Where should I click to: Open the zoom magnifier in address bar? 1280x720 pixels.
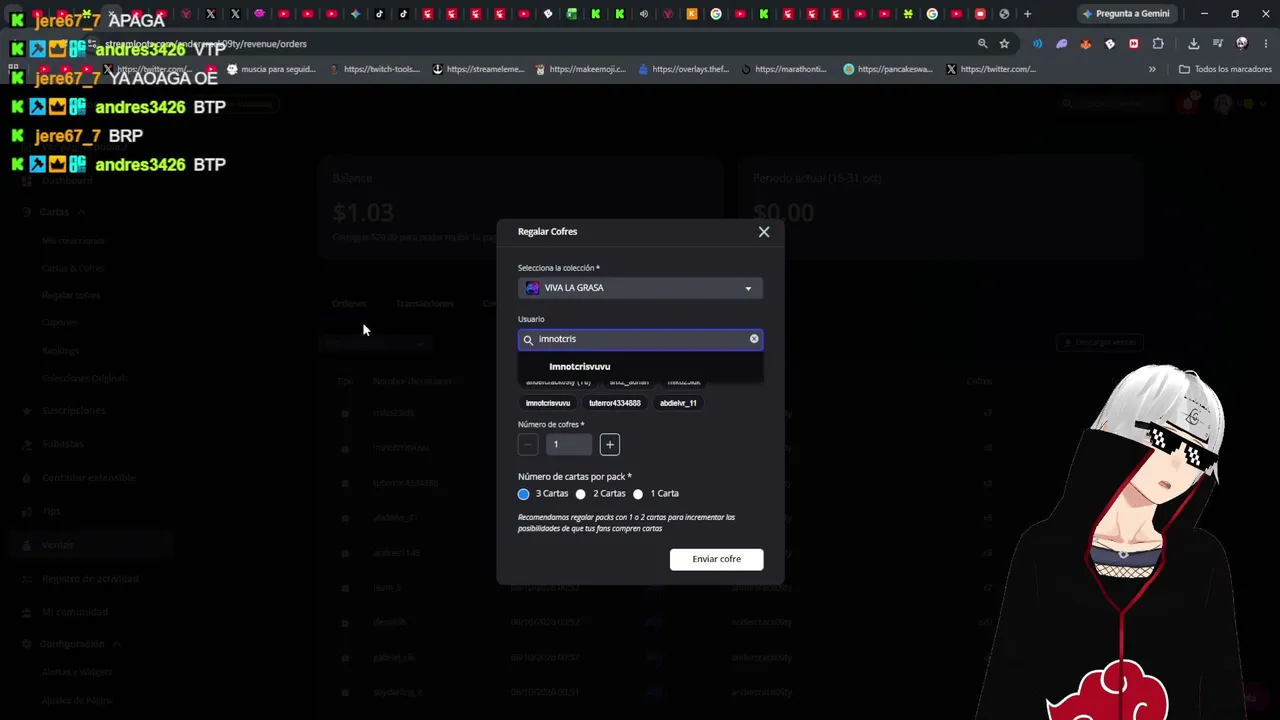[x=982, y=44]
